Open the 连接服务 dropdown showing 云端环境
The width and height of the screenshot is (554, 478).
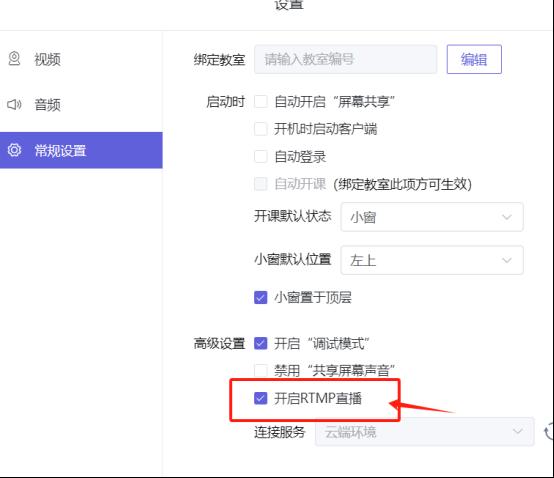424,431
